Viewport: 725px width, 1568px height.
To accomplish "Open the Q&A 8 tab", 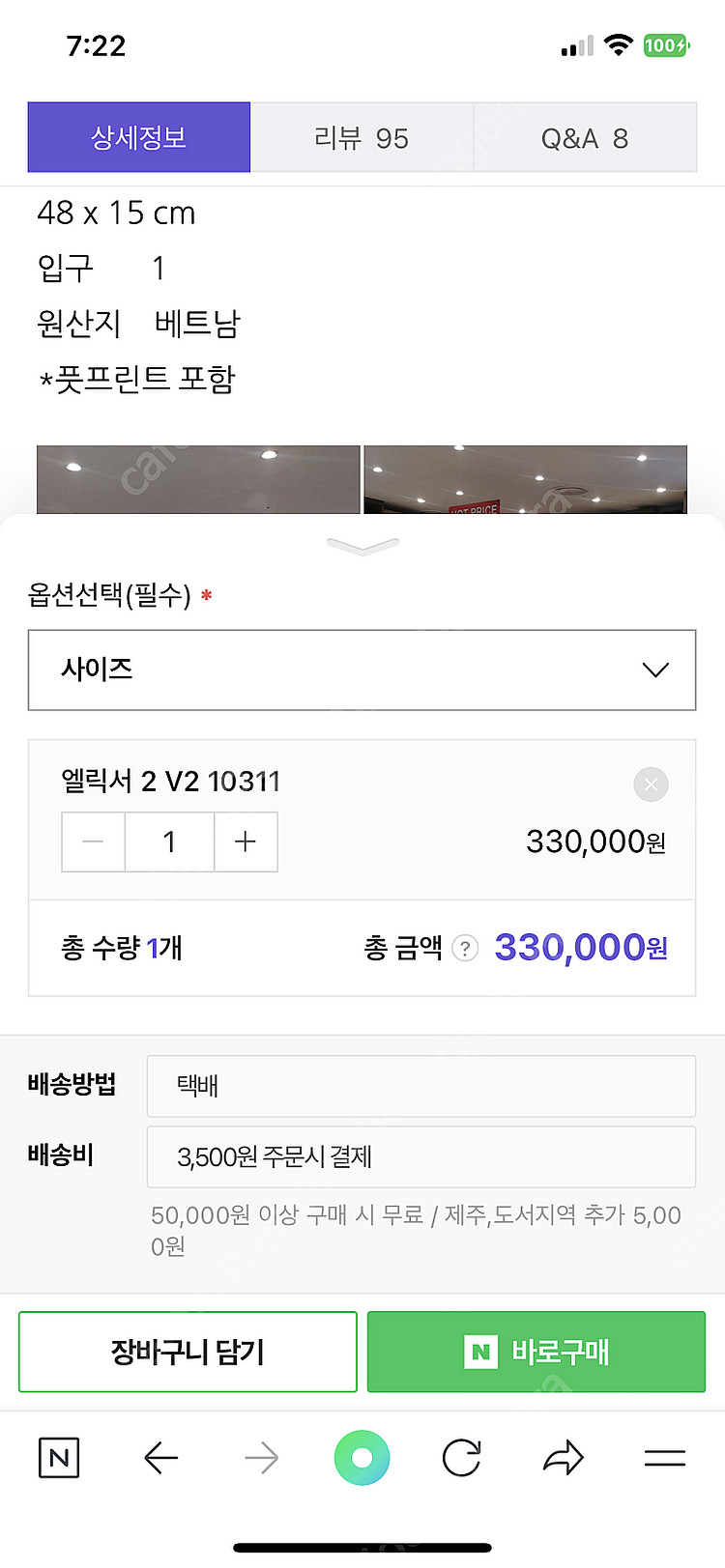I will click(x=585, y=138).
